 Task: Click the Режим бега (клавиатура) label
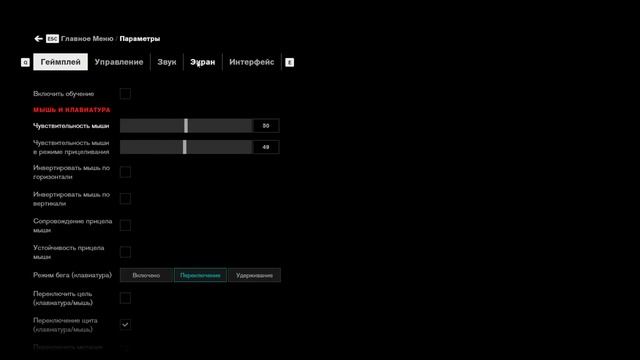pos(72,275)
